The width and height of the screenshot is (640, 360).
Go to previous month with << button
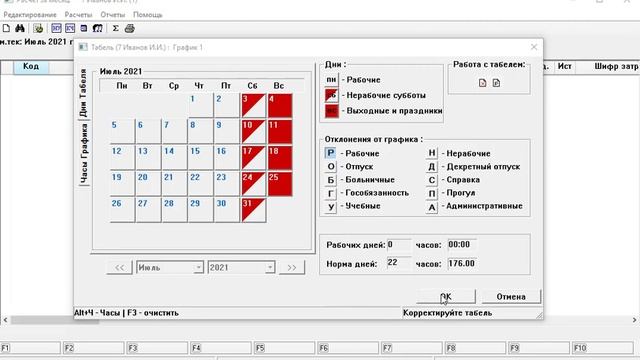click(x=119, y=267)
